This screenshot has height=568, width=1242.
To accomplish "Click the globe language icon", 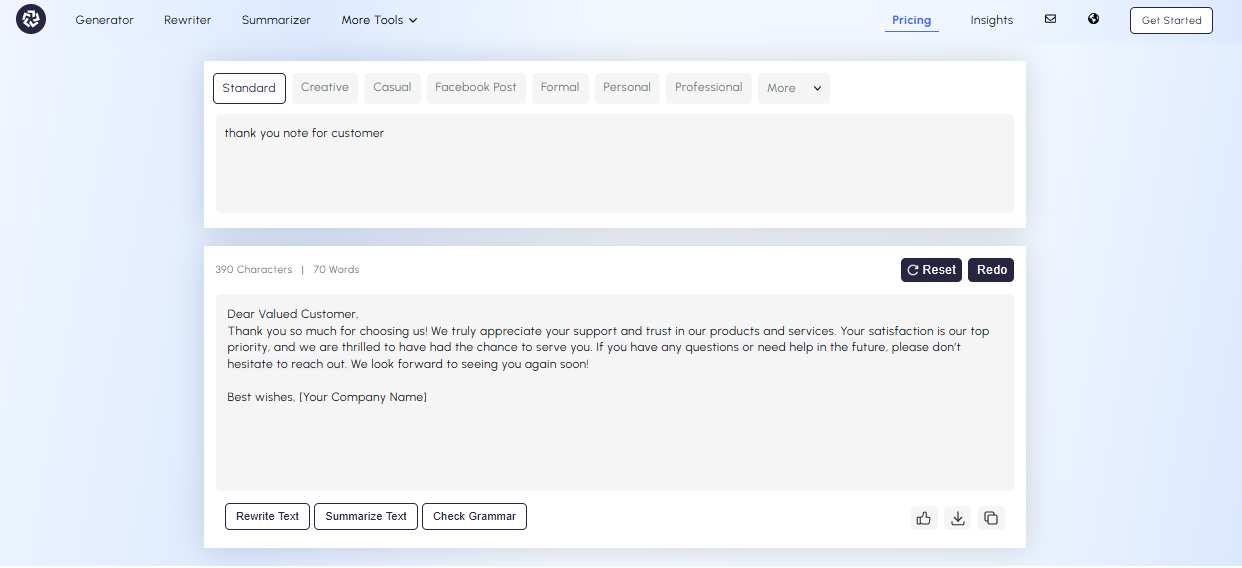I will [x=1094, y=19].
